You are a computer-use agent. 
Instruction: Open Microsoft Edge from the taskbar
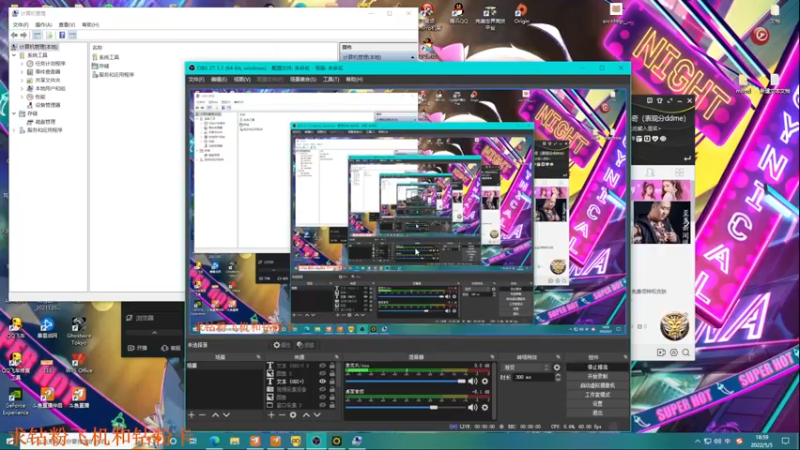click(x=214, y=441)
